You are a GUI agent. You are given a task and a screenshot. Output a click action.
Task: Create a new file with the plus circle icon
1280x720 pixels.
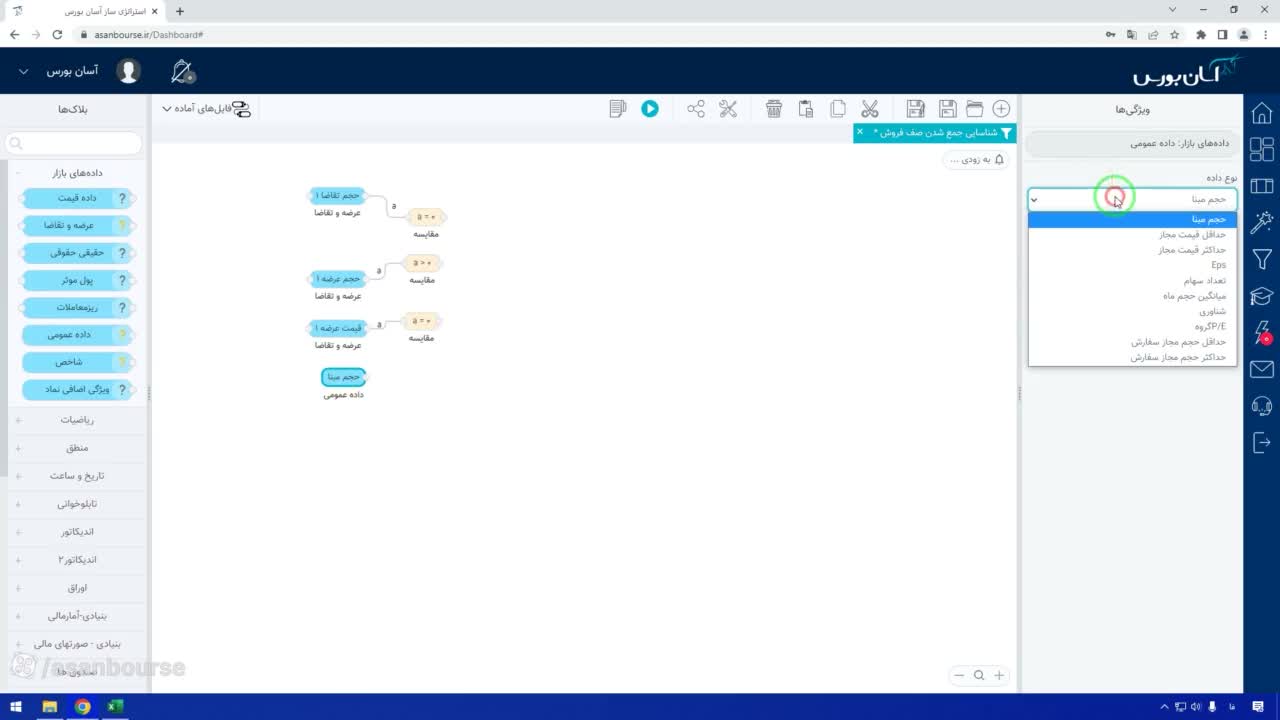(1001, 109)
